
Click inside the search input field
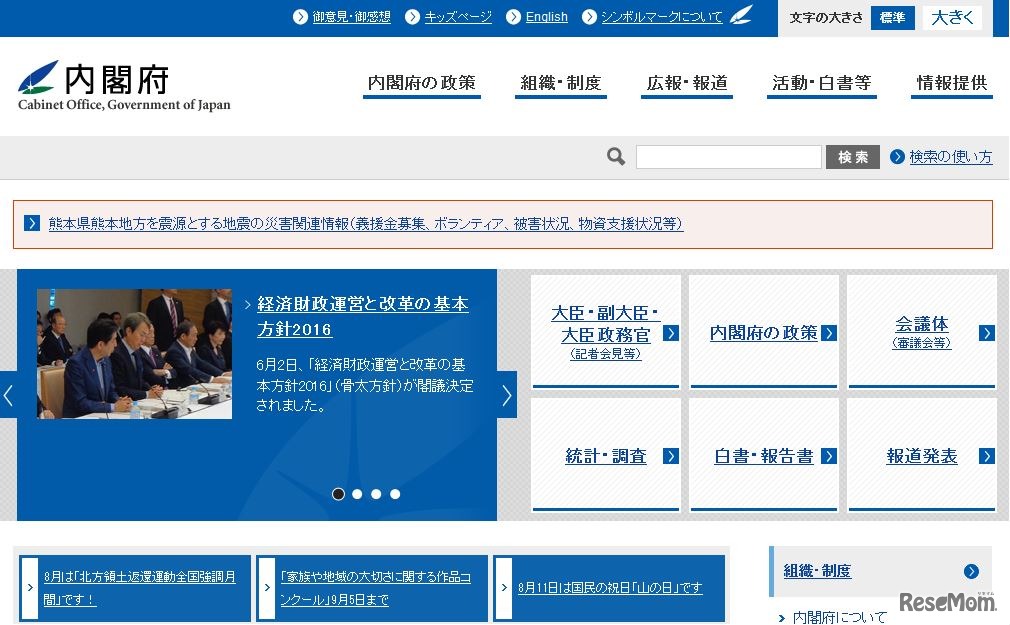coord(728,156)
